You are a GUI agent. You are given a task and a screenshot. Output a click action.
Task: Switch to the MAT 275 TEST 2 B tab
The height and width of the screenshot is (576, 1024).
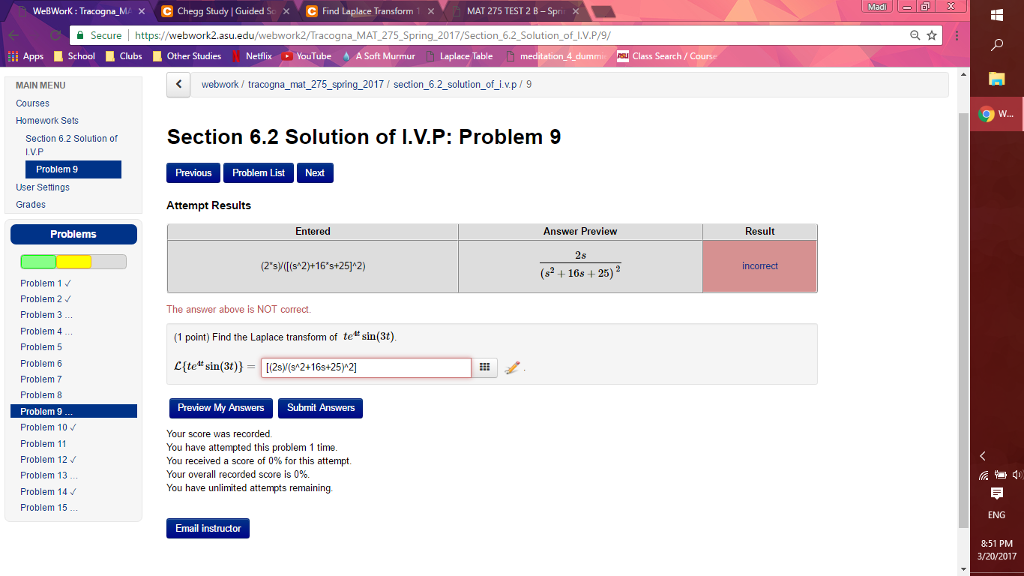coord(516,11)
